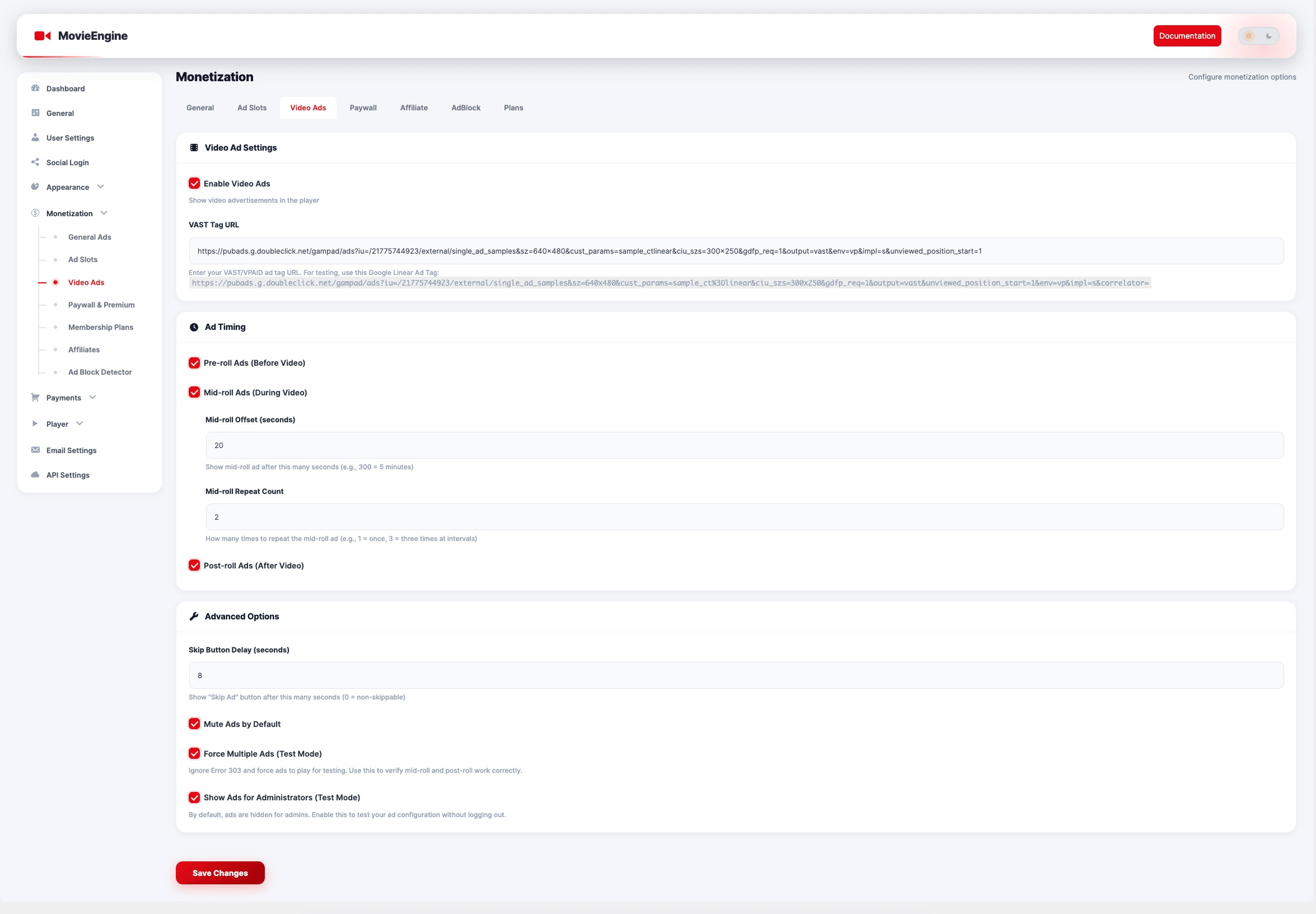1316x914 pixels.
Task: Switch to the Paywall tab
Action: 363,108
